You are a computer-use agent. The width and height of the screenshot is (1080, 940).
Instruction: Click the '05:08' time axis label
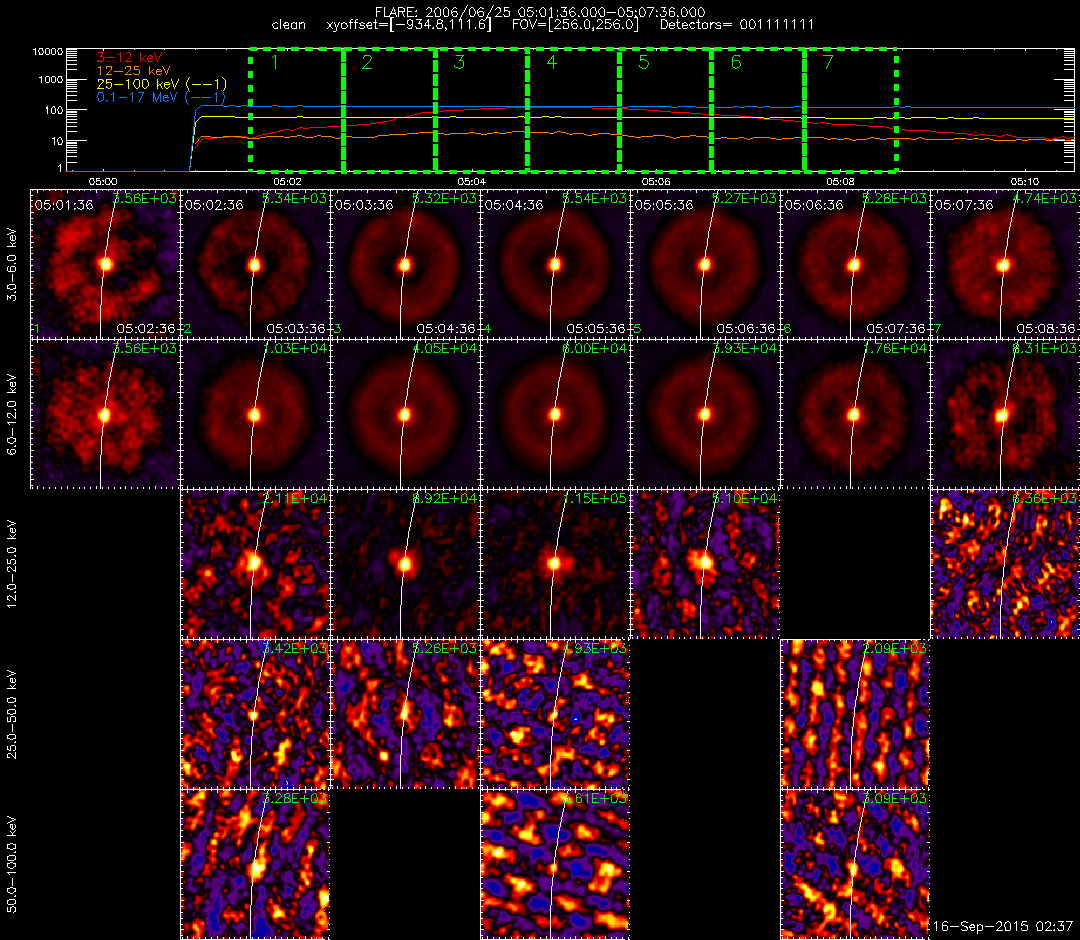coord(840,182)
